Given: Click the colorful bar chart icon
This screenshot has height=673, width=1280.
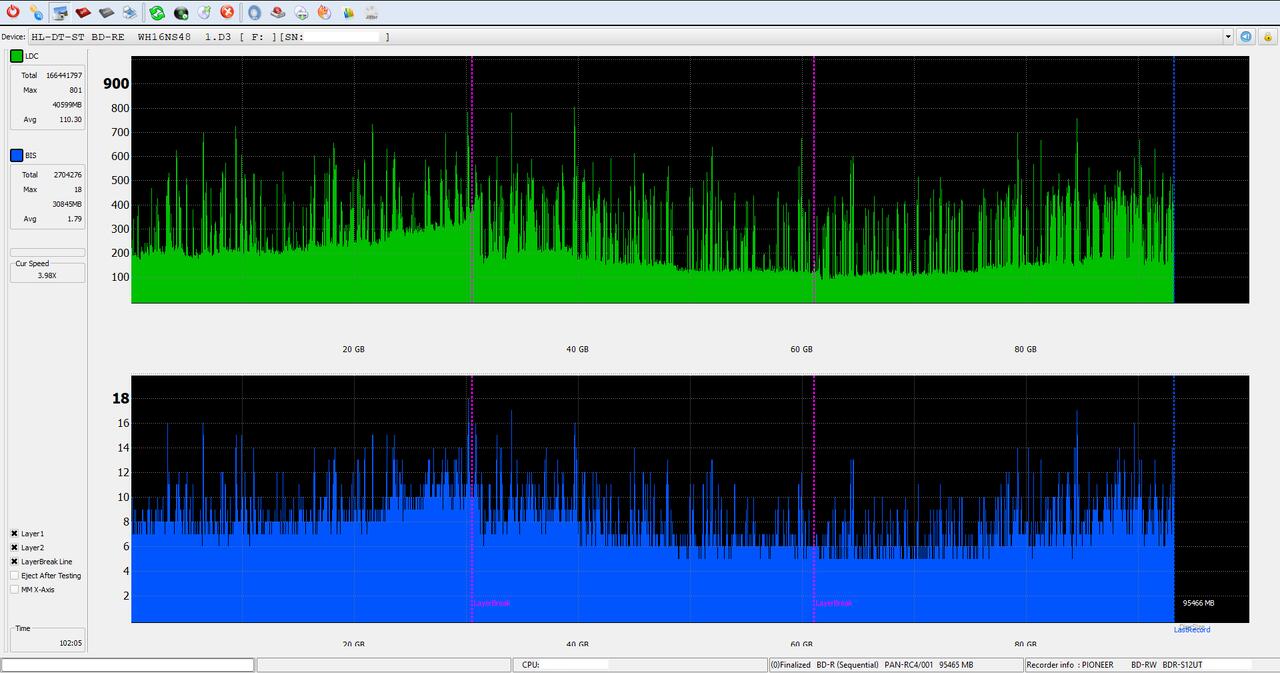Looking at the screenshot, I should pyautogui.click(x=348, y=13).
